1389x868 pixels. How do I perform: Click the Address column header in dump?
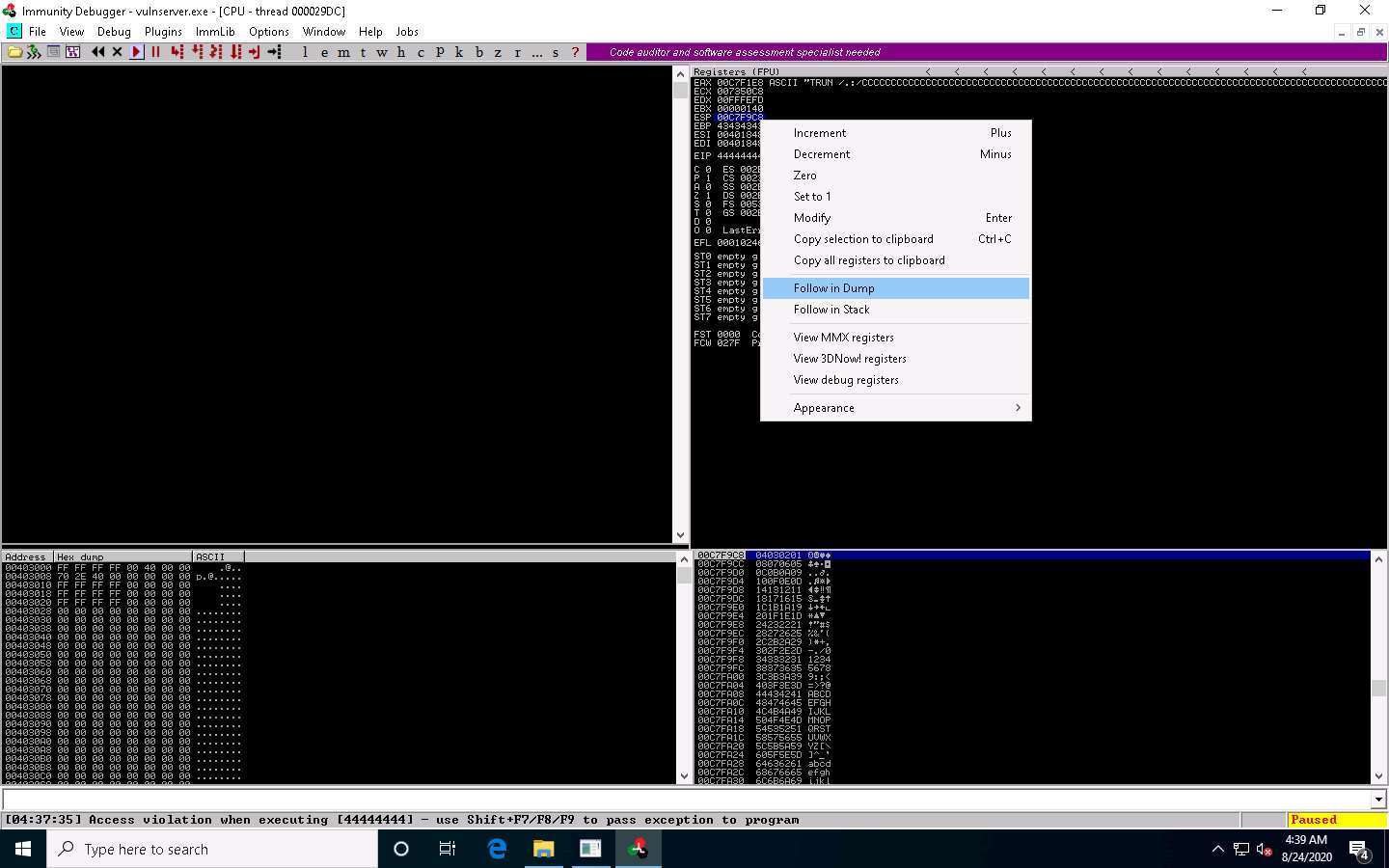[x=27, y=556]
